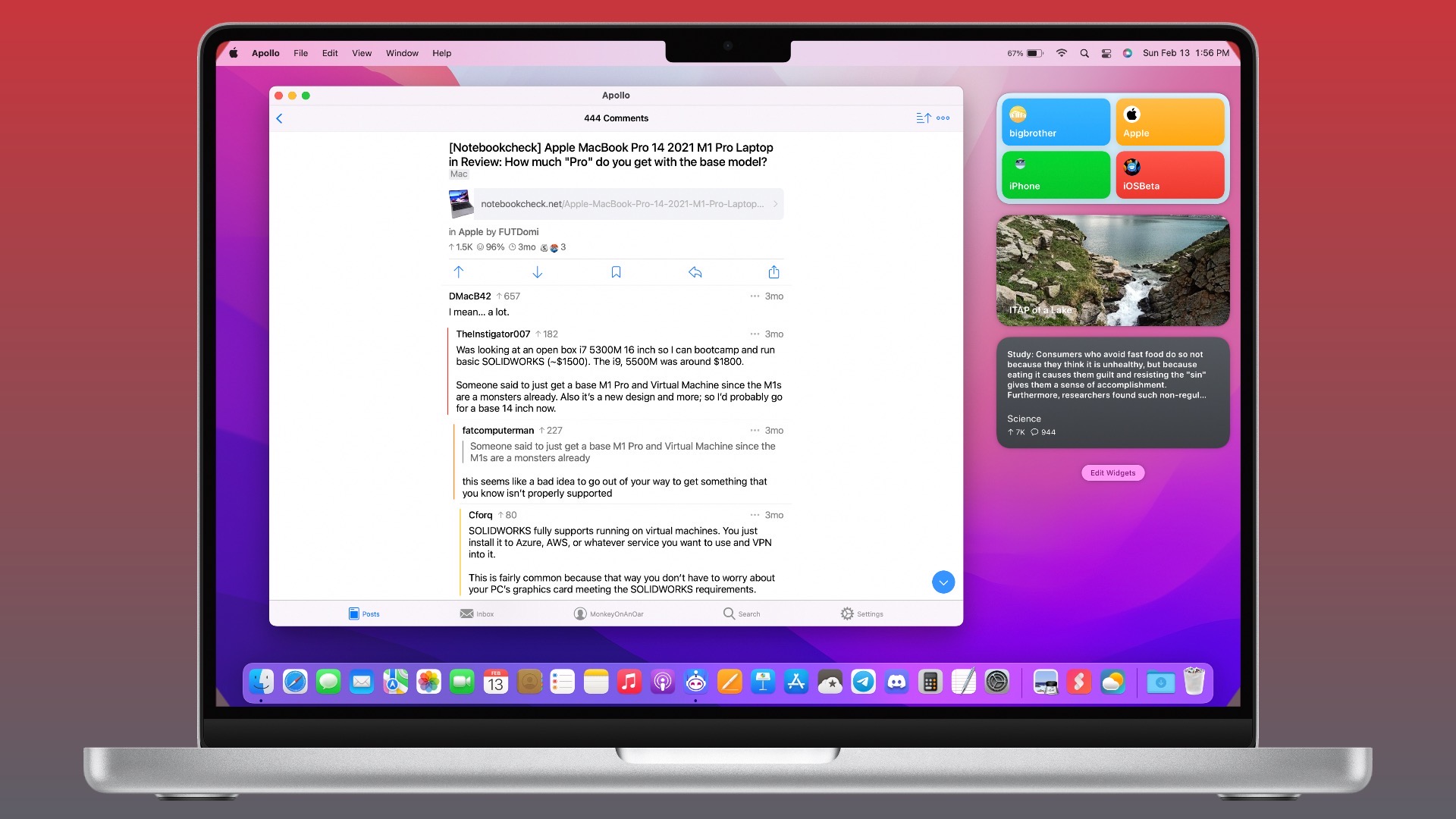Screen dimensions: 1456x819
Task: Open the Apple subreddit widget shortcut
Action: tap(1169, 122)
